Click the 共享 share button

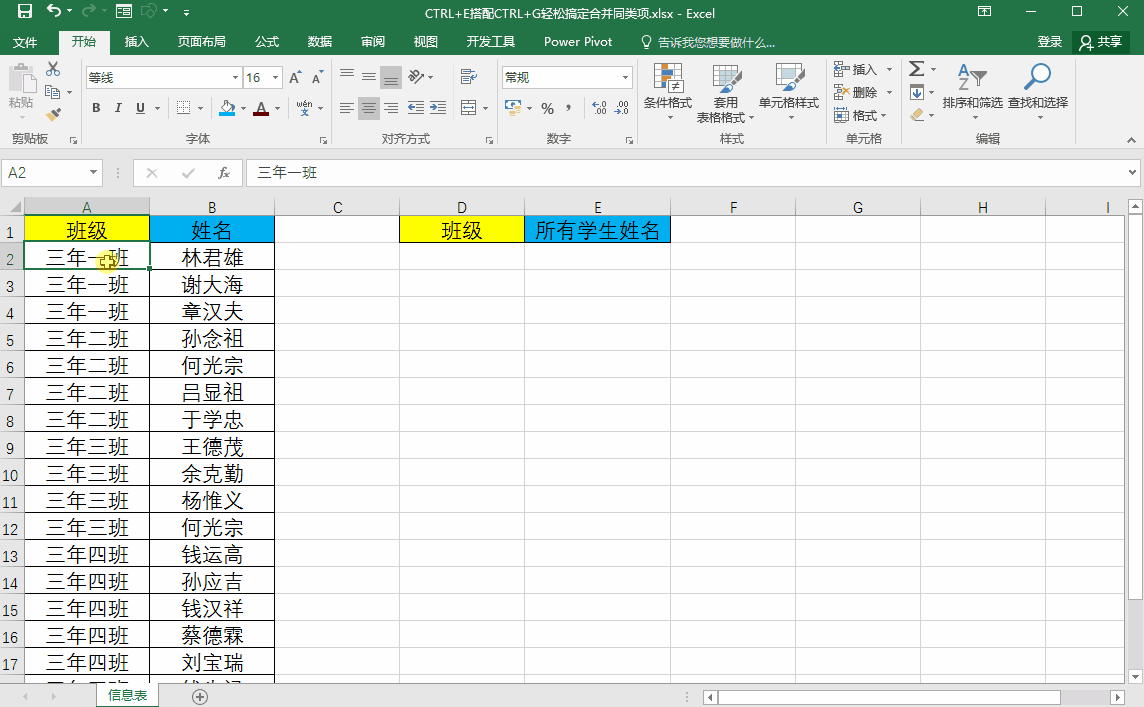1101,42
